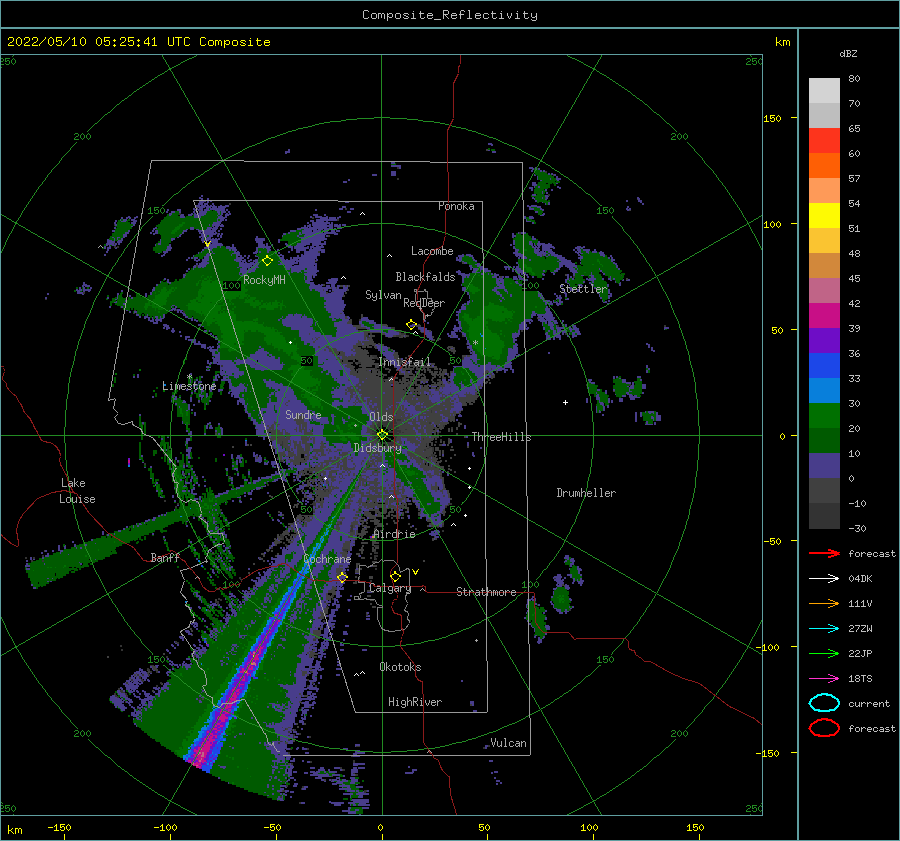
Task: Click the Calgary city label
Action: coord(390,588)
